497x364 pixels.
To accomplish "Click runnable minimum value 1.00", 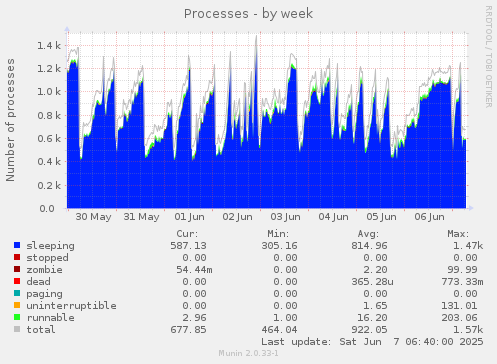I will 285,318.
